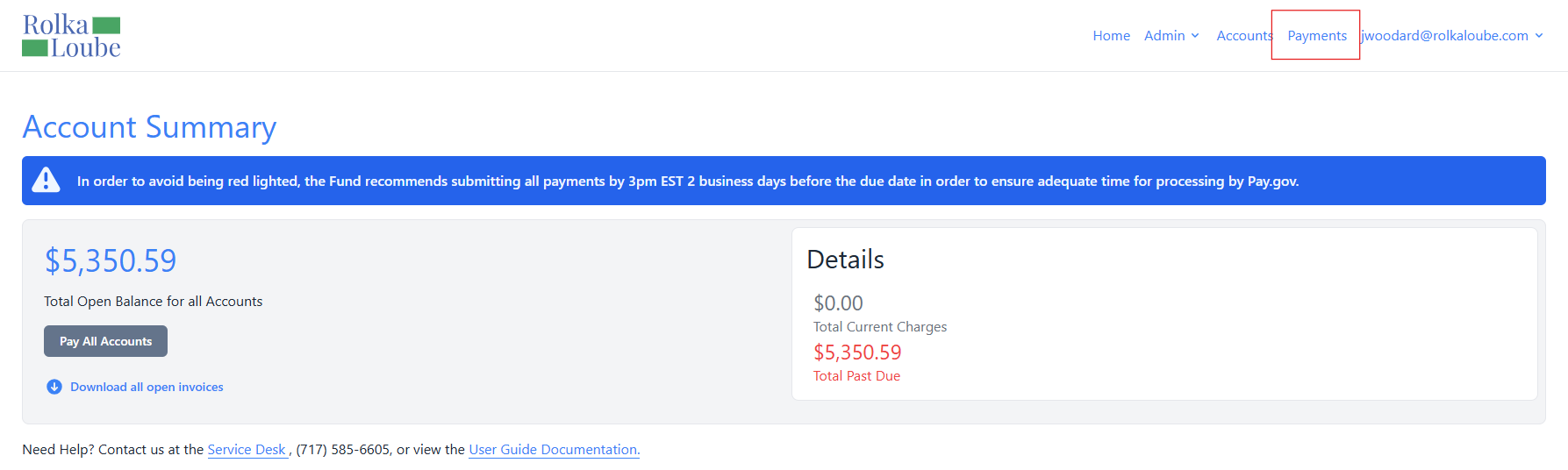The image size is (1568, 470).
Task: Click the Details panel heading
Action: (x=845, y=260)
